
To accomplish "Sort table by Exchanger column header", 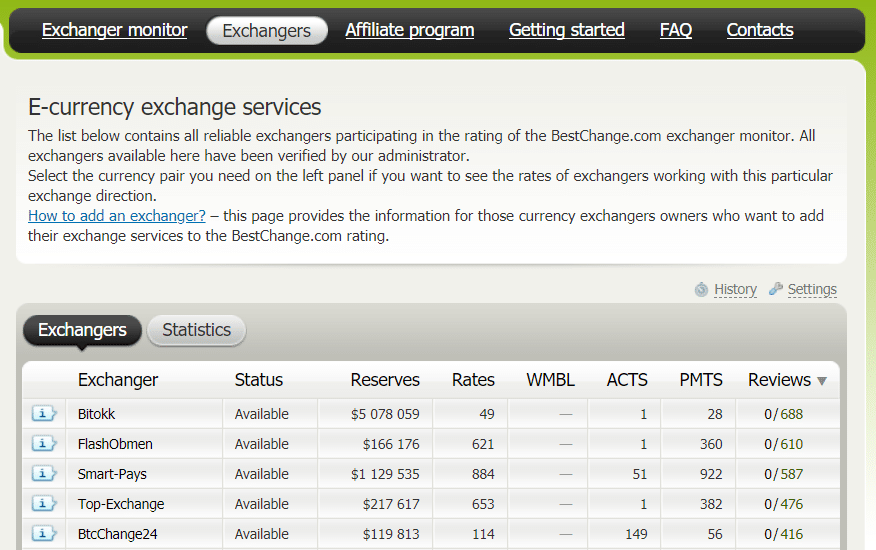I will point(118,380).
